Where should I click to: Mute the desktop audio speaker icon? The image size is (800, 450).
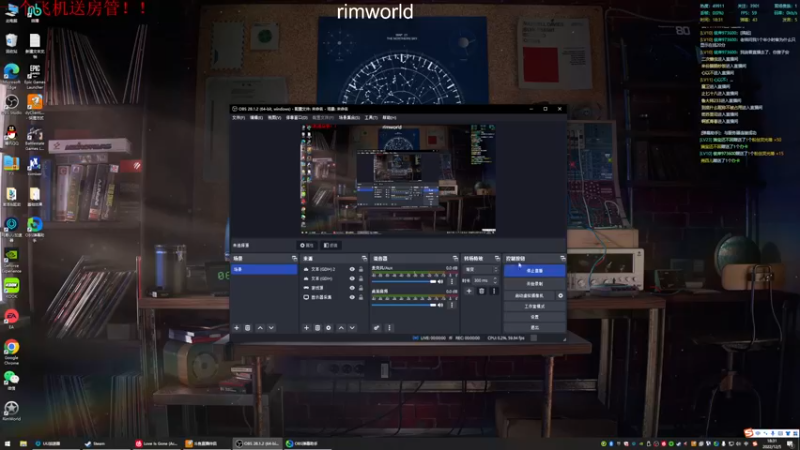441,305
